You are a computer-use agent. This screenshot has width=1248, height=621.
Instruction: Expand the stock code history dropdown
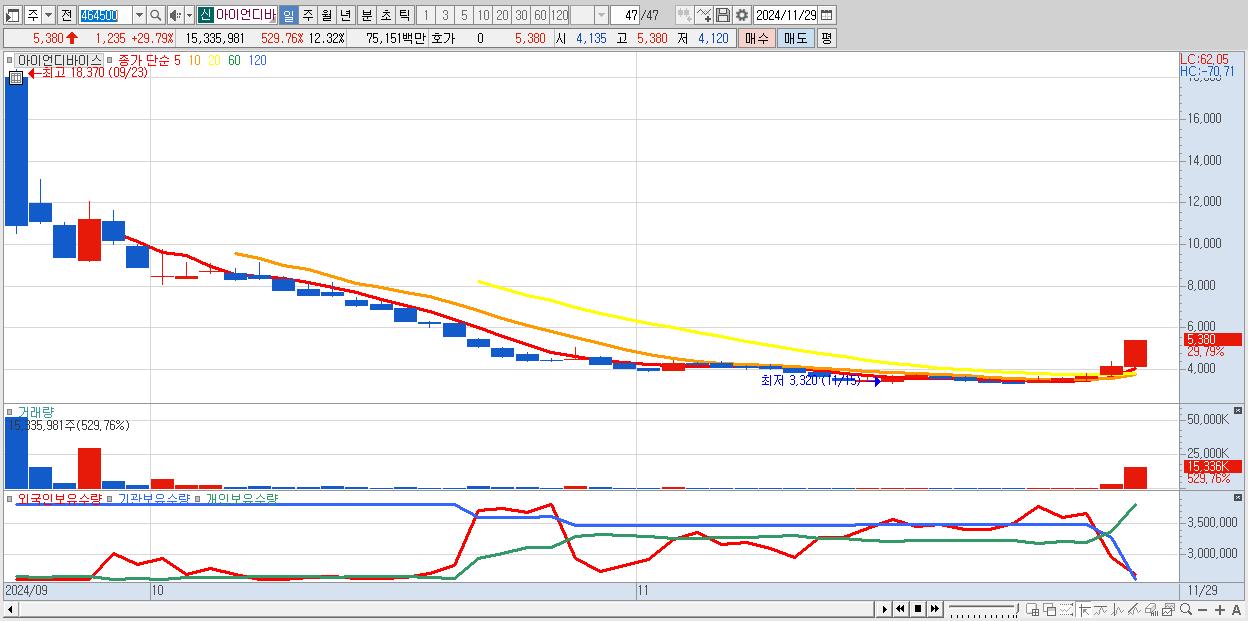tap(139, 15)
